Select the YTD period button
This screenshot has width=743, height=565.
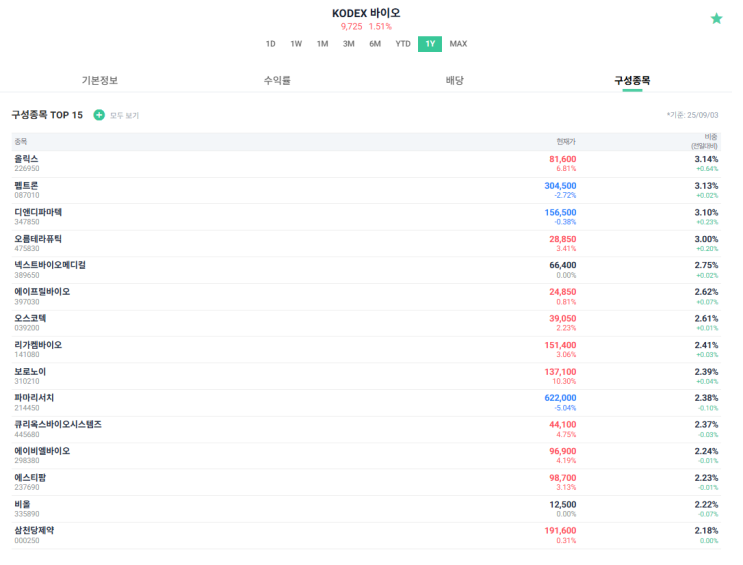tap(403, 44)
